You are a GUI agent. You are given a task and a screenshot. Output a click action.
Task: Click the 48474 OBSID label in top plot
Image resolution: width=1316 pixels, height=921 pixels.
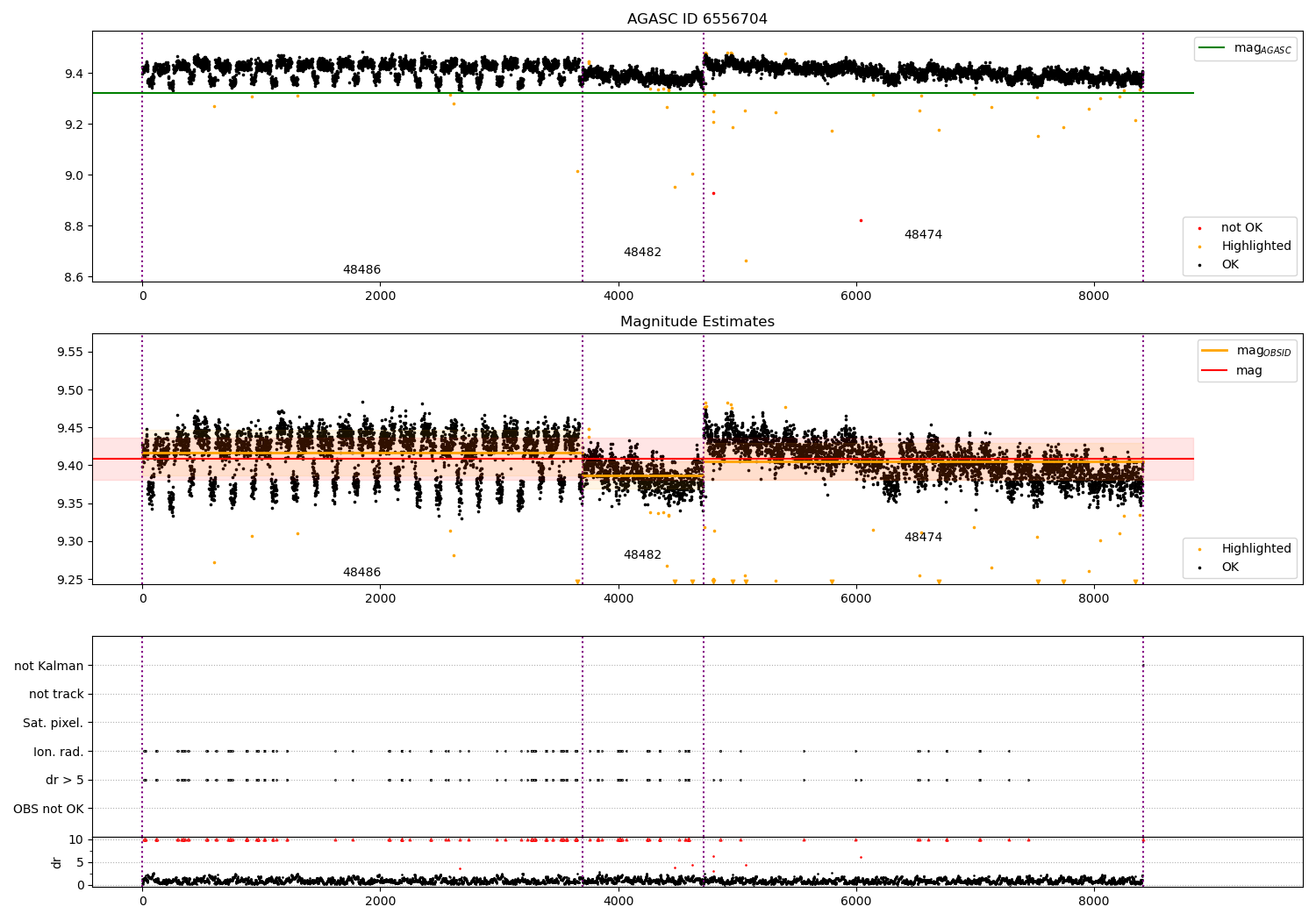923,235
